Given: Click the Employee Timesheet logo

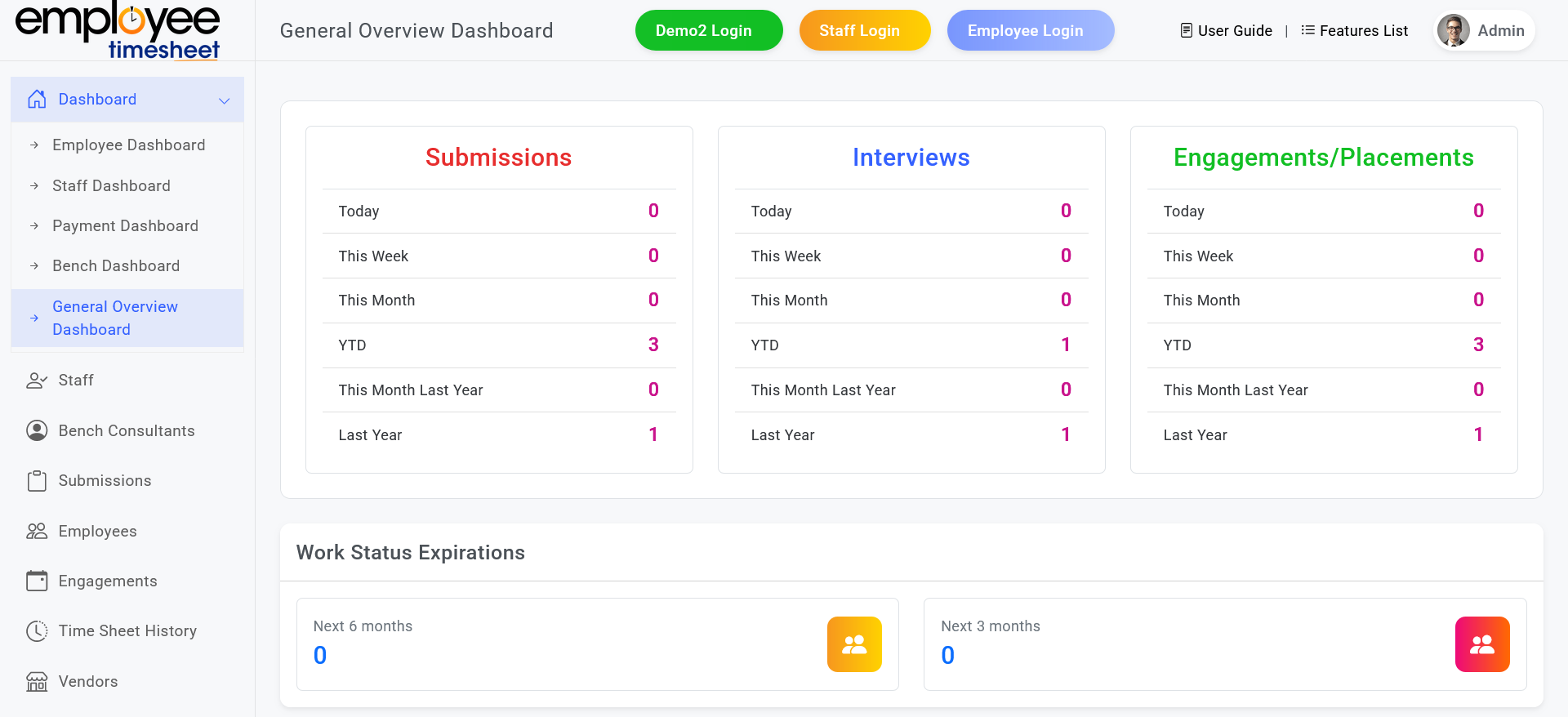Looking at the screenshot, I should 118,31.
